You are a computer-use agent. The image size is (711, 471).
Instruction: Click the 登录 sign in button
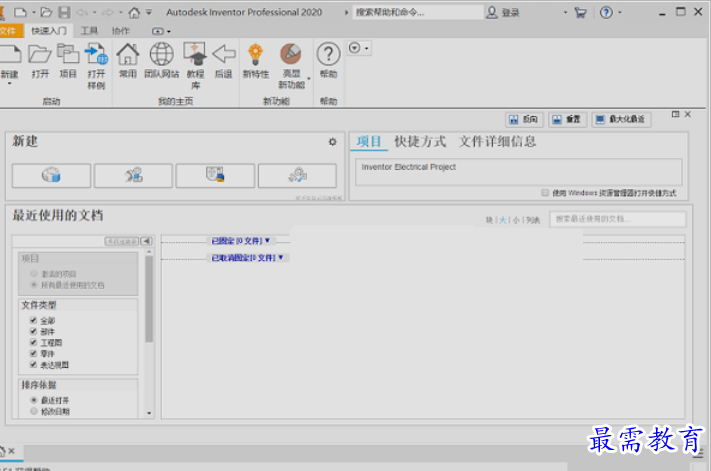[x=503, y=13]
